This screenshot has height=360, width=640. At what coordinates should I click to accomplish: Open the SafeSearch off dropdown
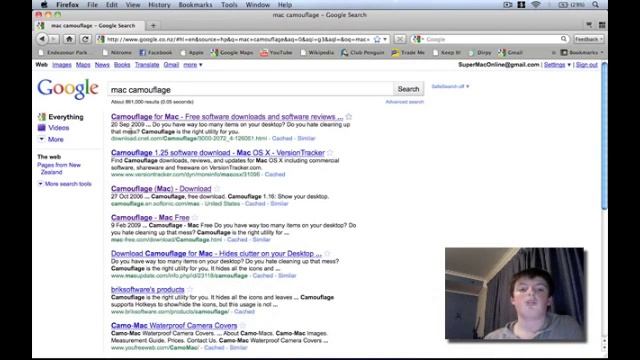pos(450,87)
